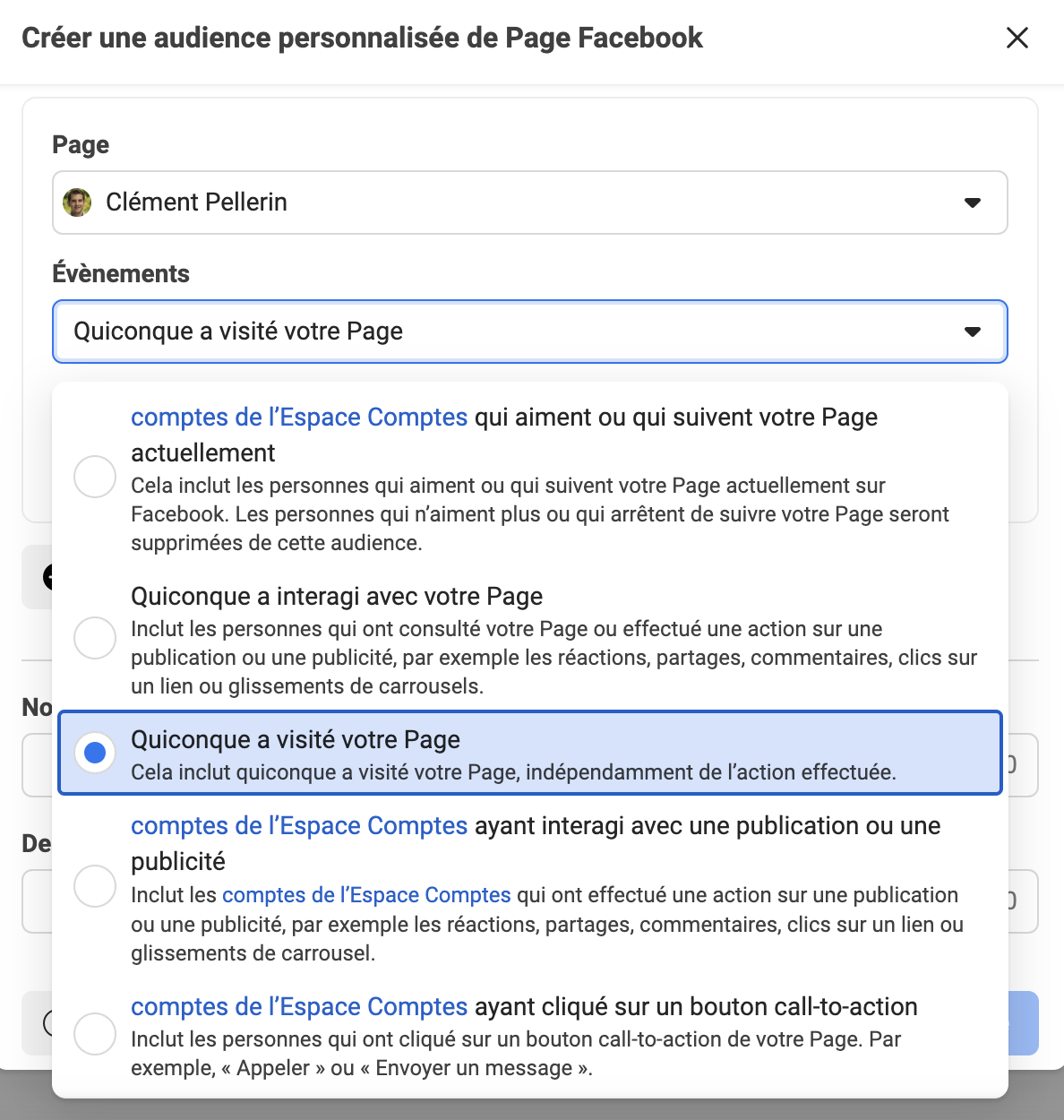This screenshot has height=1120, width=1064.
Task: Close the Créer une audience personnalisée dialog
Action: point(1017,38)
